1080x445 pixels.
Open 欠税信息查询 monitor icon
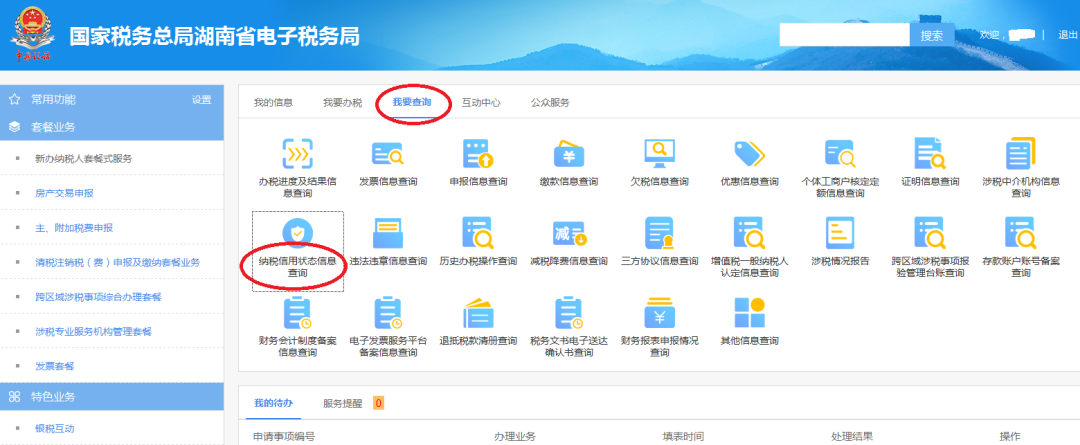(x=659, y=154)
